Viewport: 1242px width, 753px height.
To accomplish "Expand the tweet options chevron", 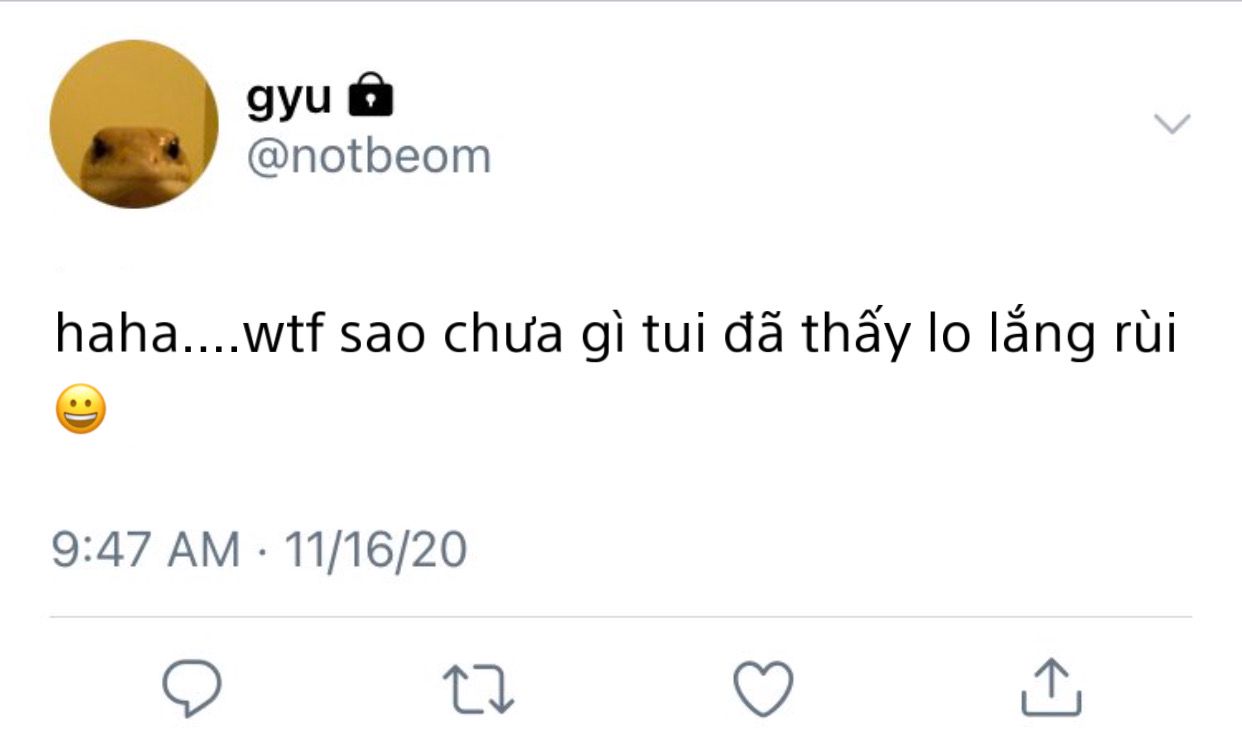I will click(1172, 124).
